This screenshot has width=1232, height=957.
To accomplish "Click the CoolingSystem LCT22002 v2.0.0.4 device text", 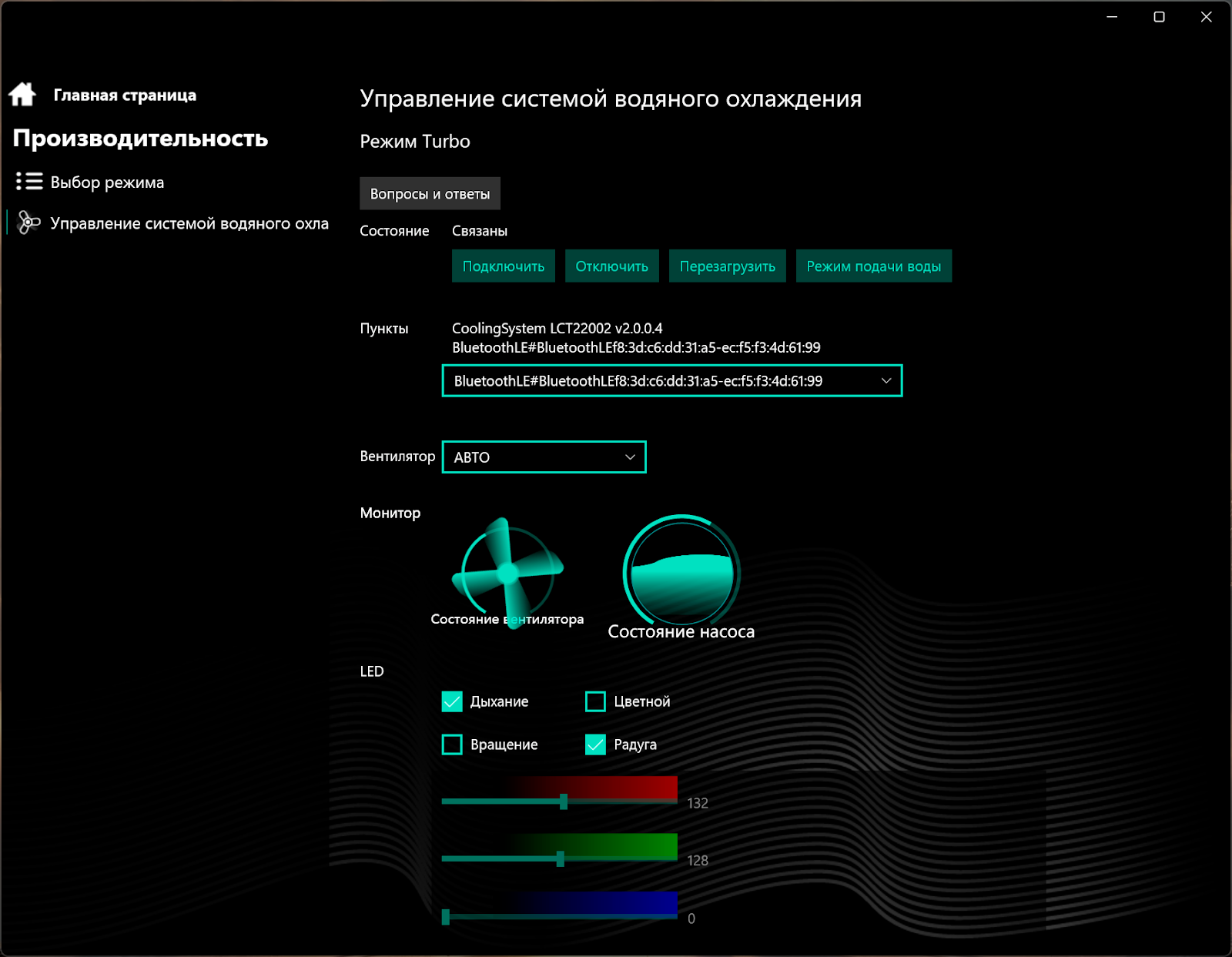I will coord(557,328).
